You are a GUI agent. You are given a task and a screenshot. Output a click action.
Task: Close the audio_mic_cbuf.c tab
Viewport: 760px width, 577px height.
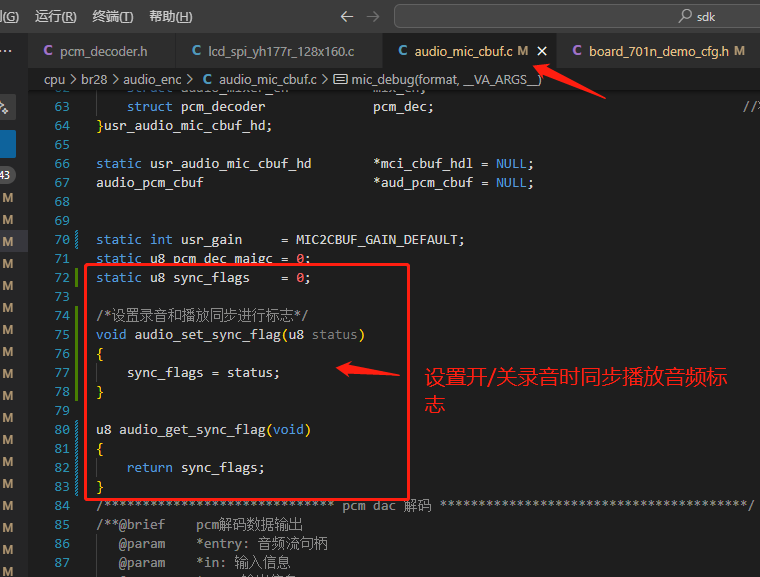click(x=542, y=51)
